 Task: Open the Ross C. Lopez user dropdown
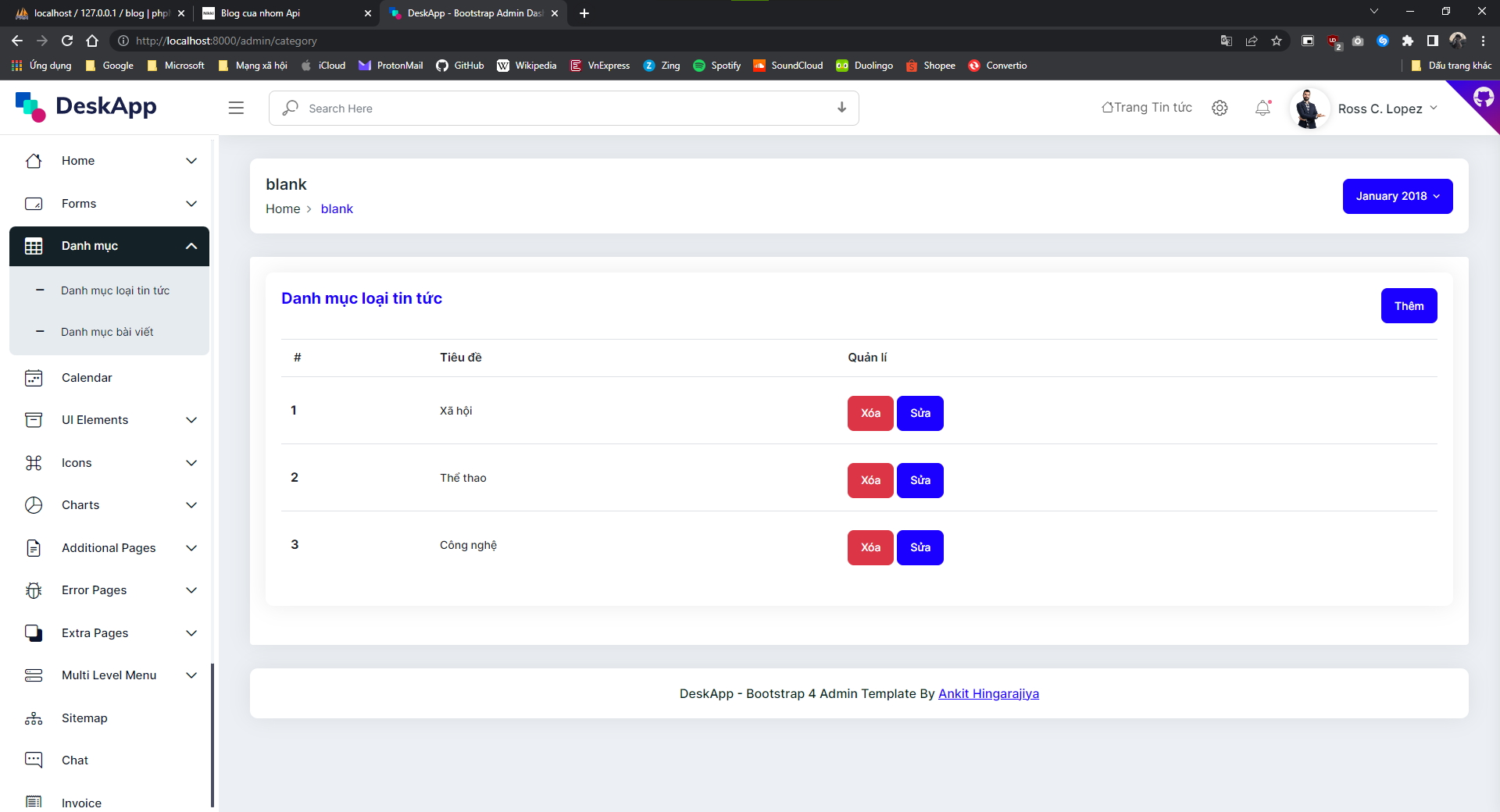pos(1387,109)
